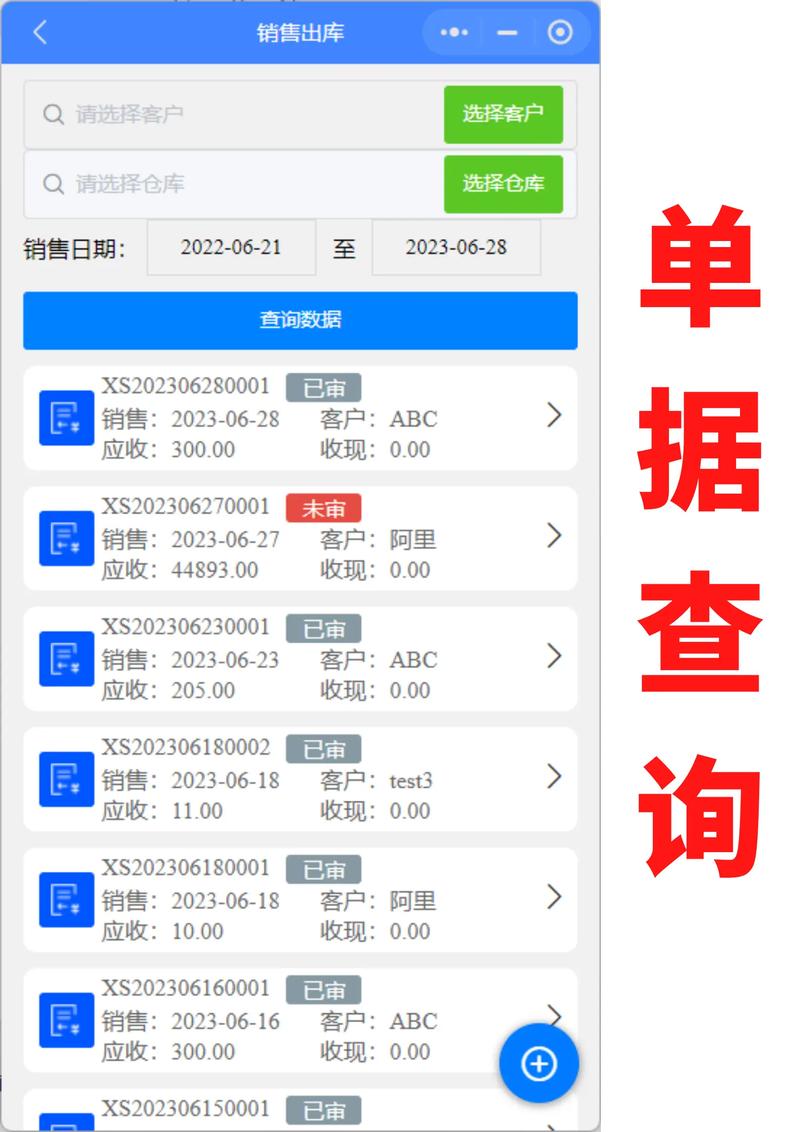Image resolution: width=800 pixels, height=1132 pixels.
Task: Click the document icon for XS202306180002
Action: pos(66,779)
